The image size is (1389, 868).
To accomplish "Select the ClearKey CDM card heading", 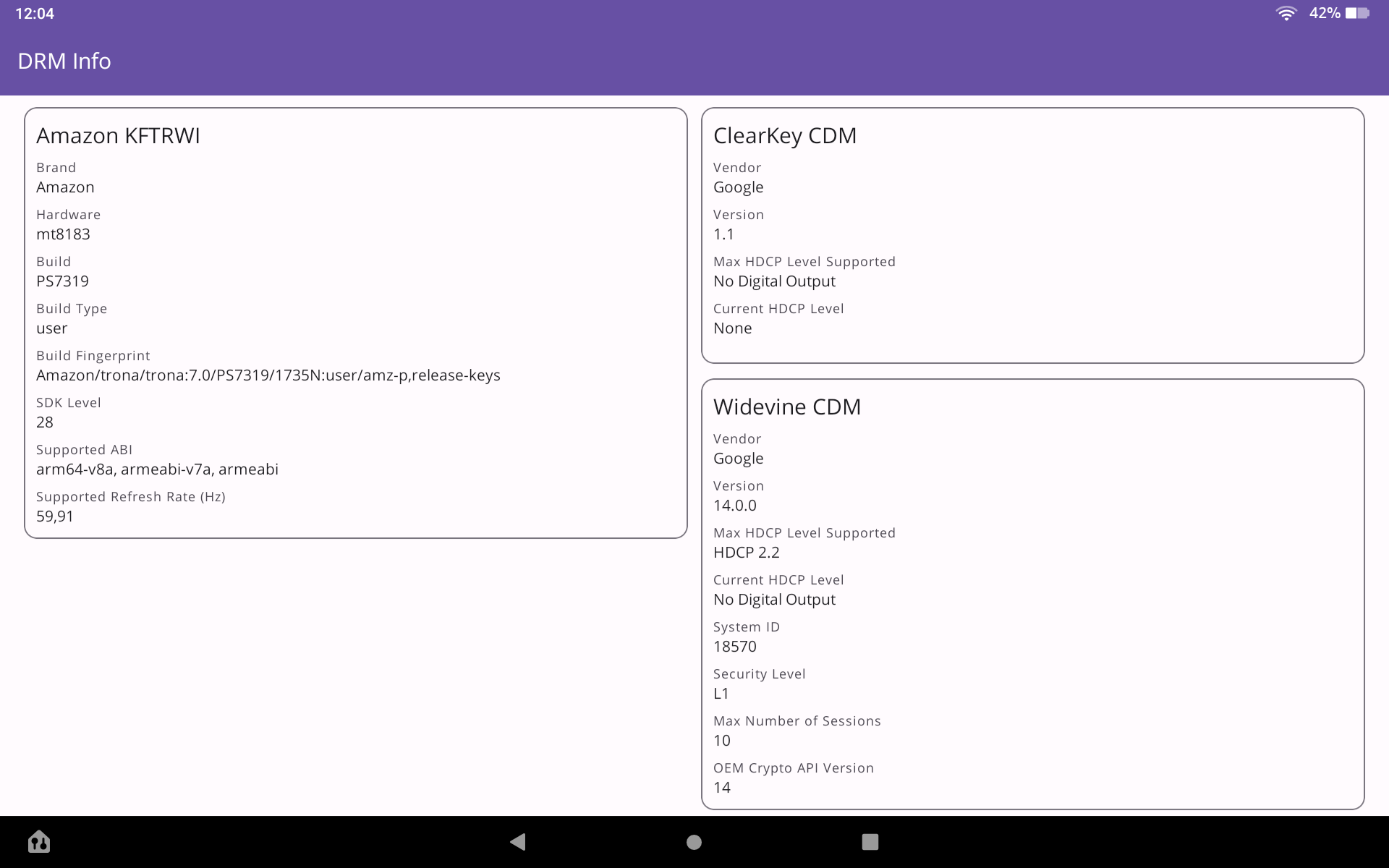I will (x=784, y=136).
